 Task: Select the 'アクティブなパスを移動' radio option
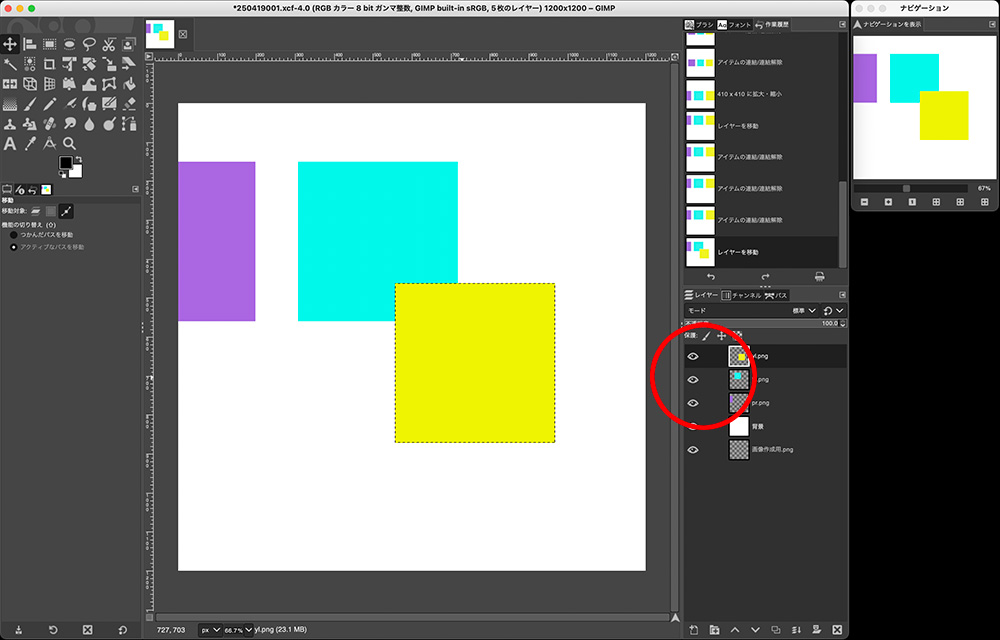pos(14,247)
